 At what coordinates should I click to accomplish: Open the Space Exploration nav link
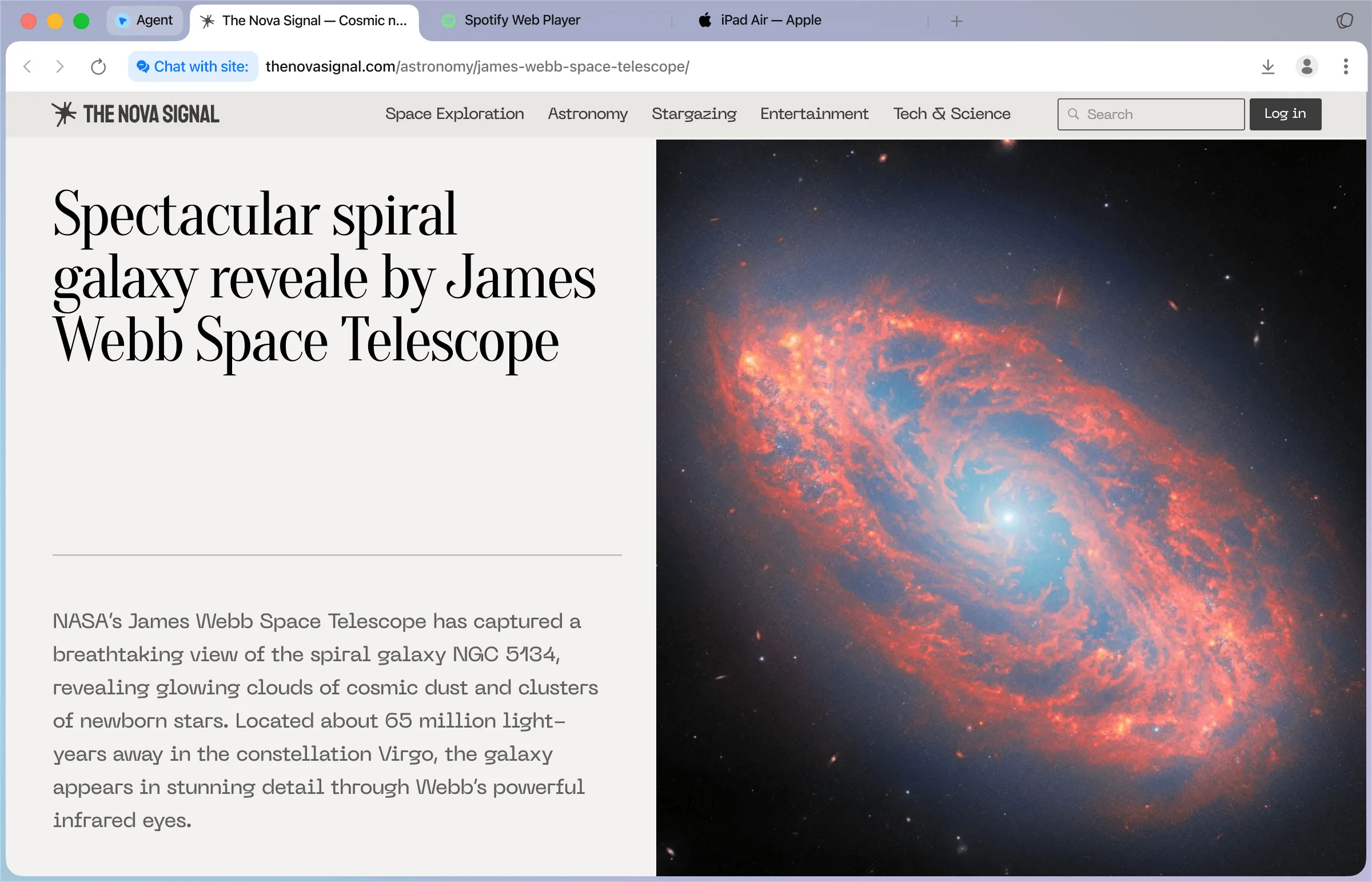point(454,113)
